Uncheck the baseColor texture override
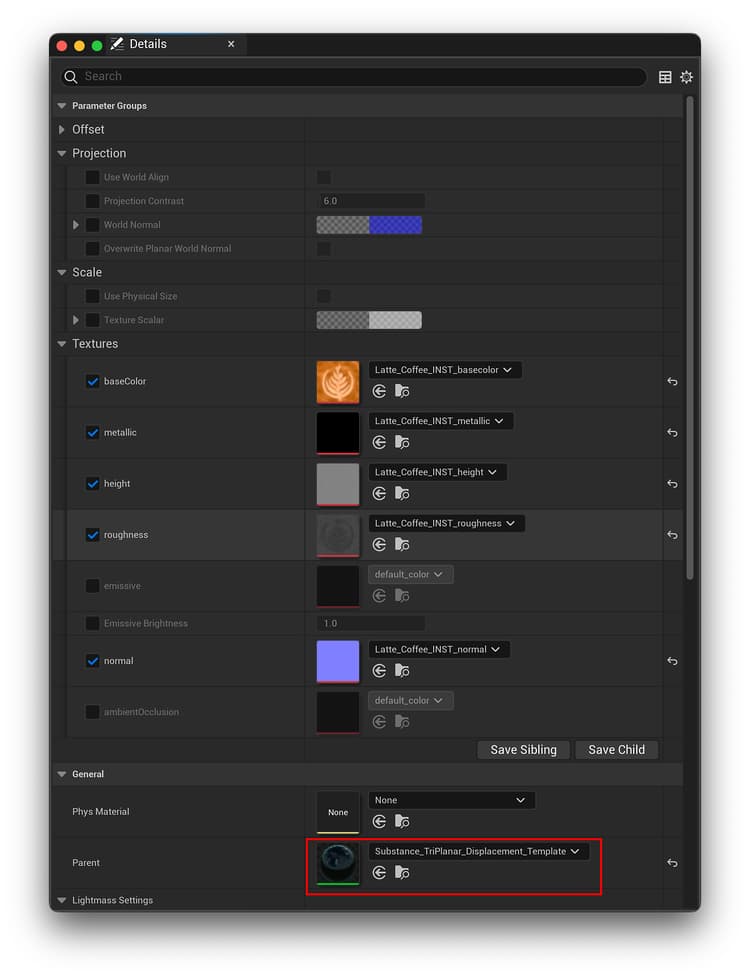The width and height of the screenshot is (750, 977). coord(92,381)
